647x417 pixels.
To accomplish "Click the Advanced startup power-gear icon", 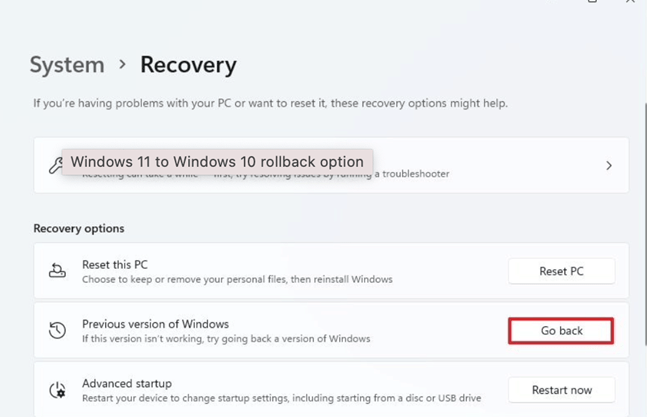I will pyautogui.click(x=57, y=390).
